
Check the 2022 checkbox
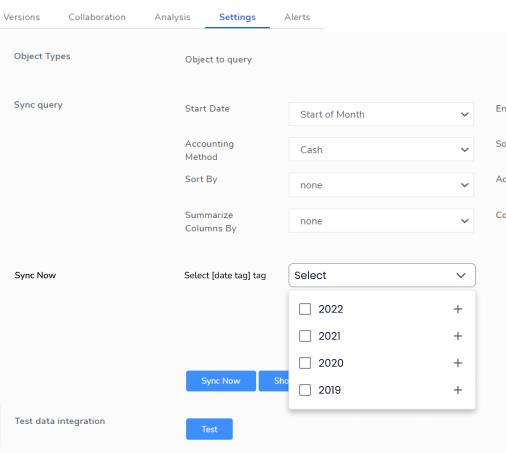(x=305, y=309)
